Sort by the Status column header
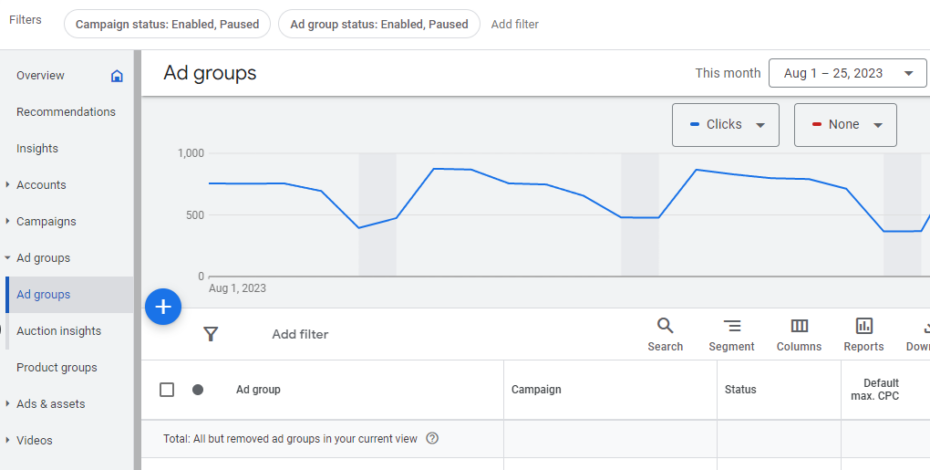 pos(740,390)
